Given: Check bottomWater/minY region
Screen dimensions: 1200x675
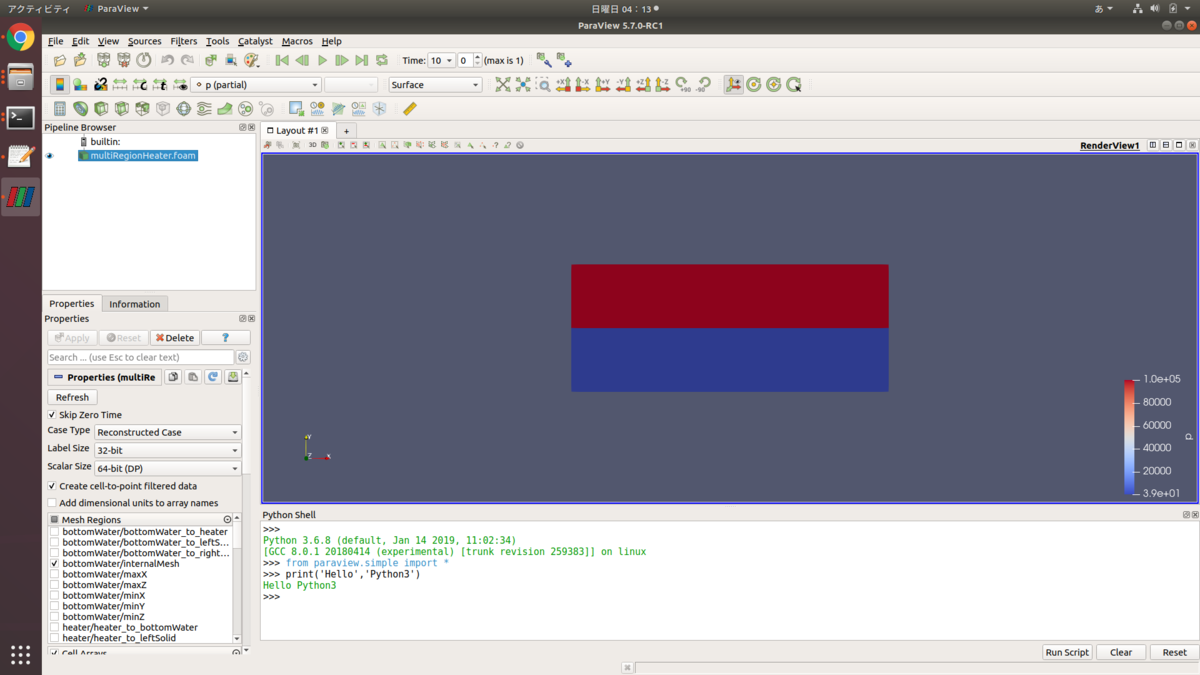Looking at the screenshot, I should (55, 606).
